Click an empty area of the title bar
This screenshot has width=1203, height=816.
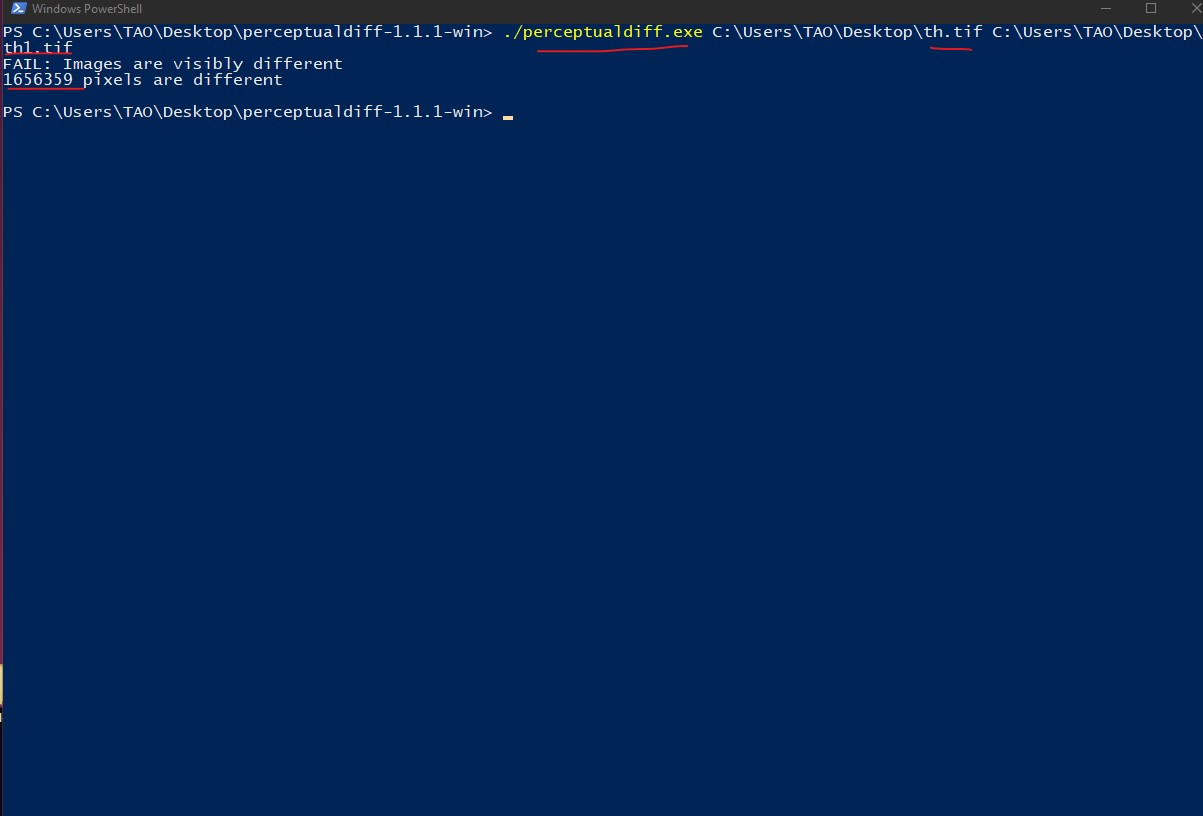[x=600, y=9]
